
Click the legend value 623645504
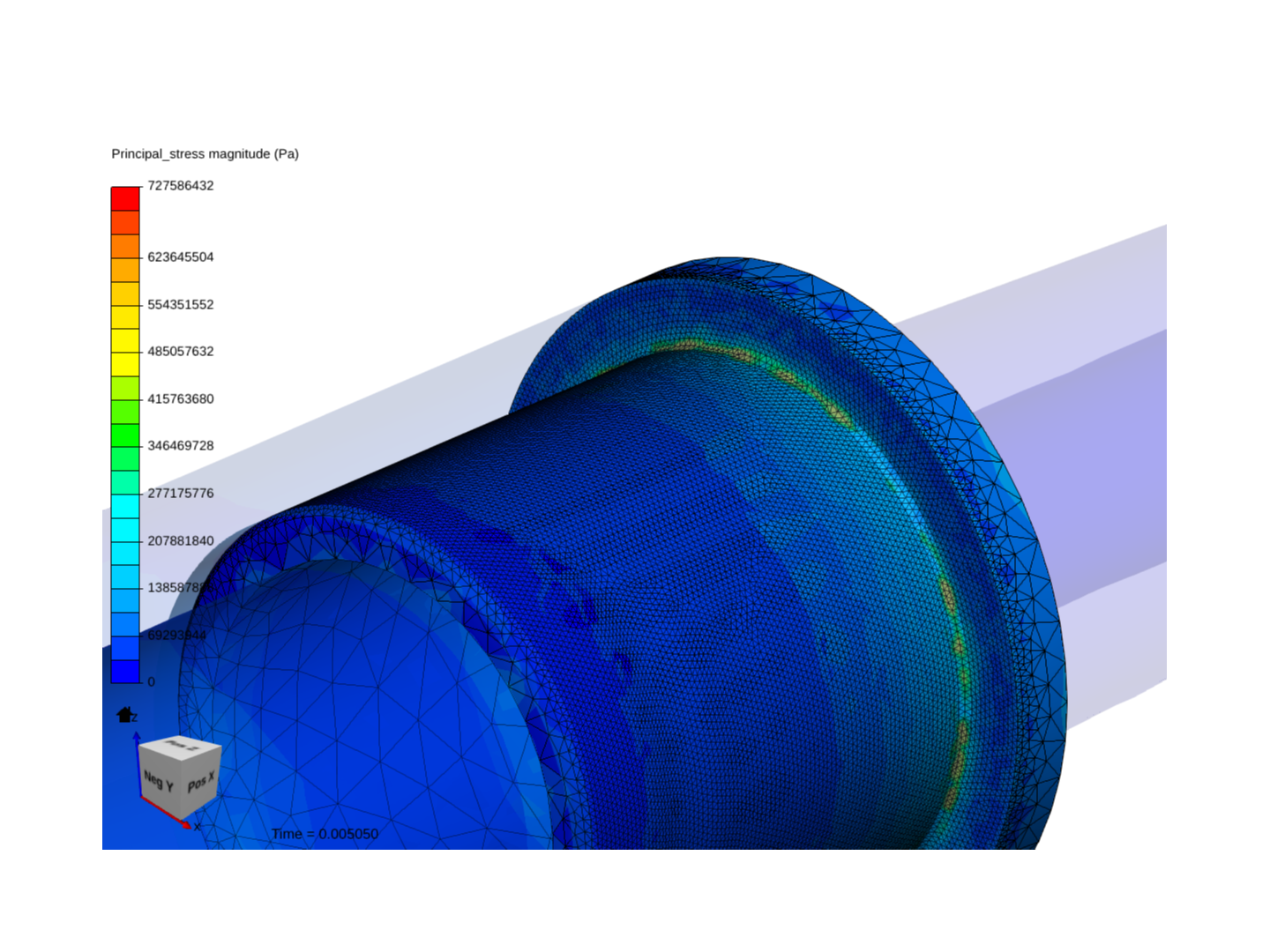click(181, 257)
